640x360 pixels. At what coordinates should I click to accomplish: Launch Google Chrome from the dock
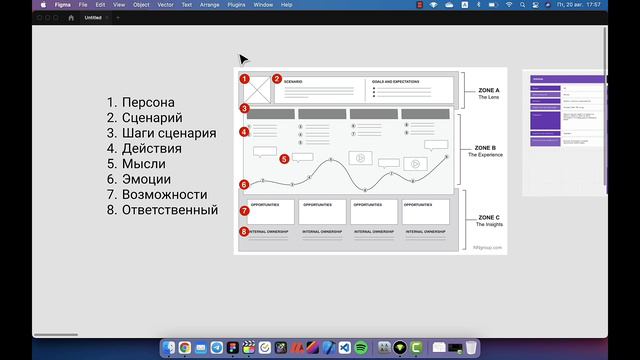pos(184,347)
